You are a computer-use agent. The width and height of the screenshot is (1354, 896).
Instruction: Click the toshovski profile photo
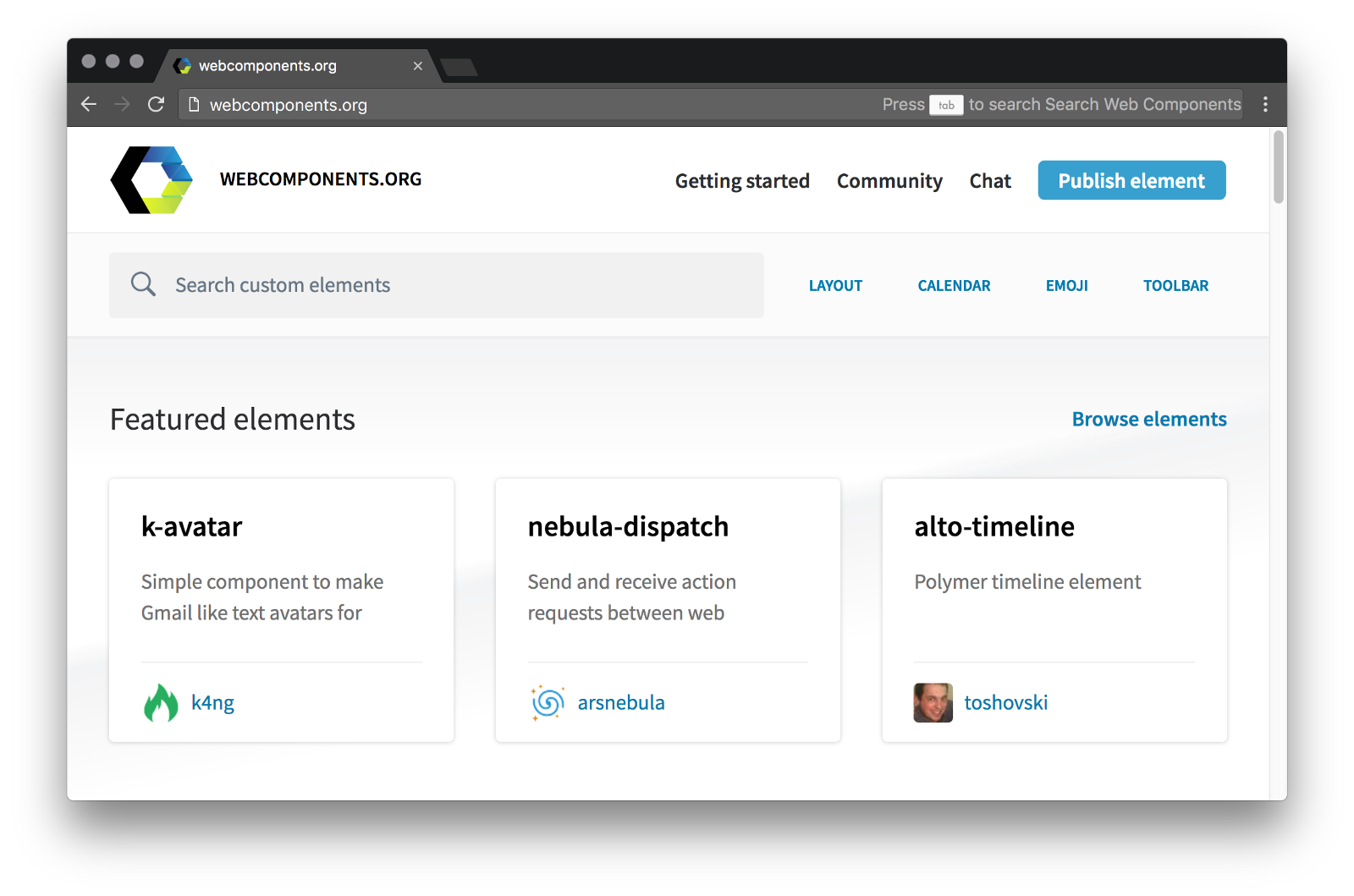click(x=933, y=702)
